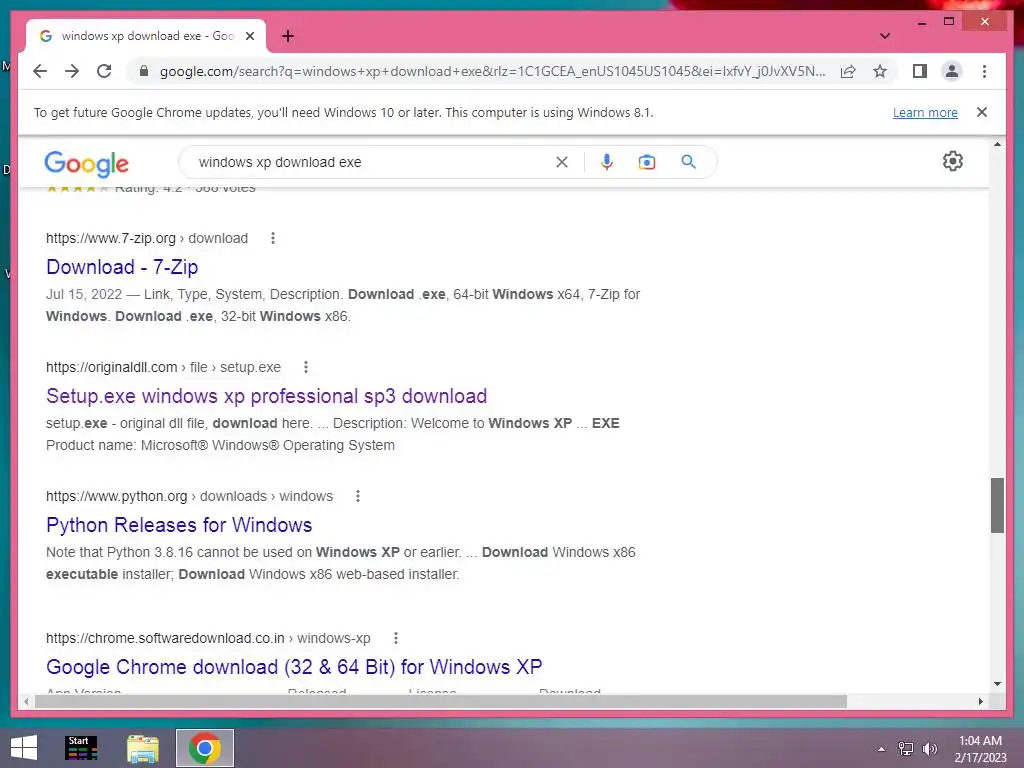Screen dimensions: 1024x768
Task: Click the https://originaldll.com › file › setup.exe URL text
Action: click(163, 367)
